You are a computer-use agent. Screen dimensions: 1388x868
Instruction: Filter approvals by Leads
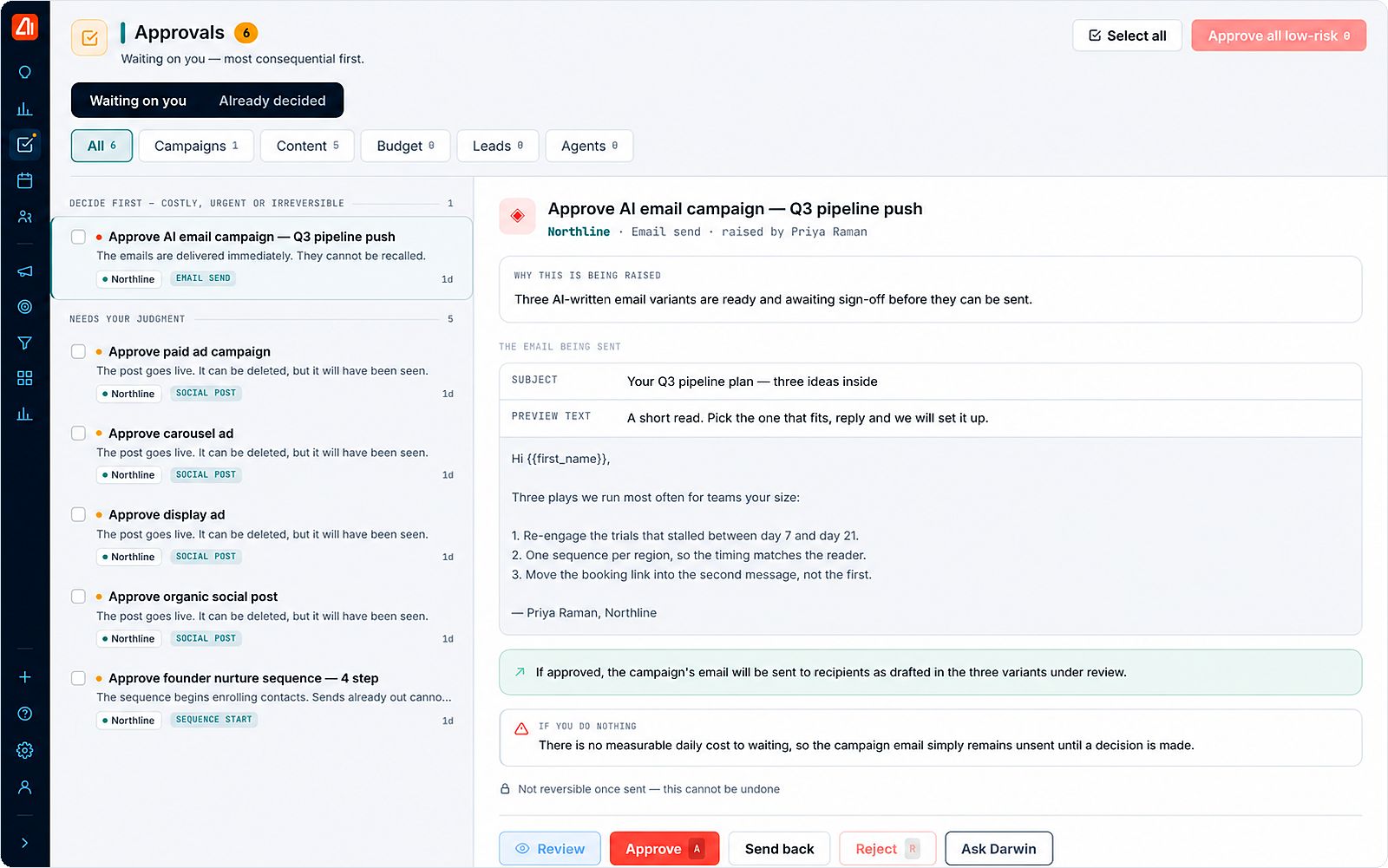(498, 146)
